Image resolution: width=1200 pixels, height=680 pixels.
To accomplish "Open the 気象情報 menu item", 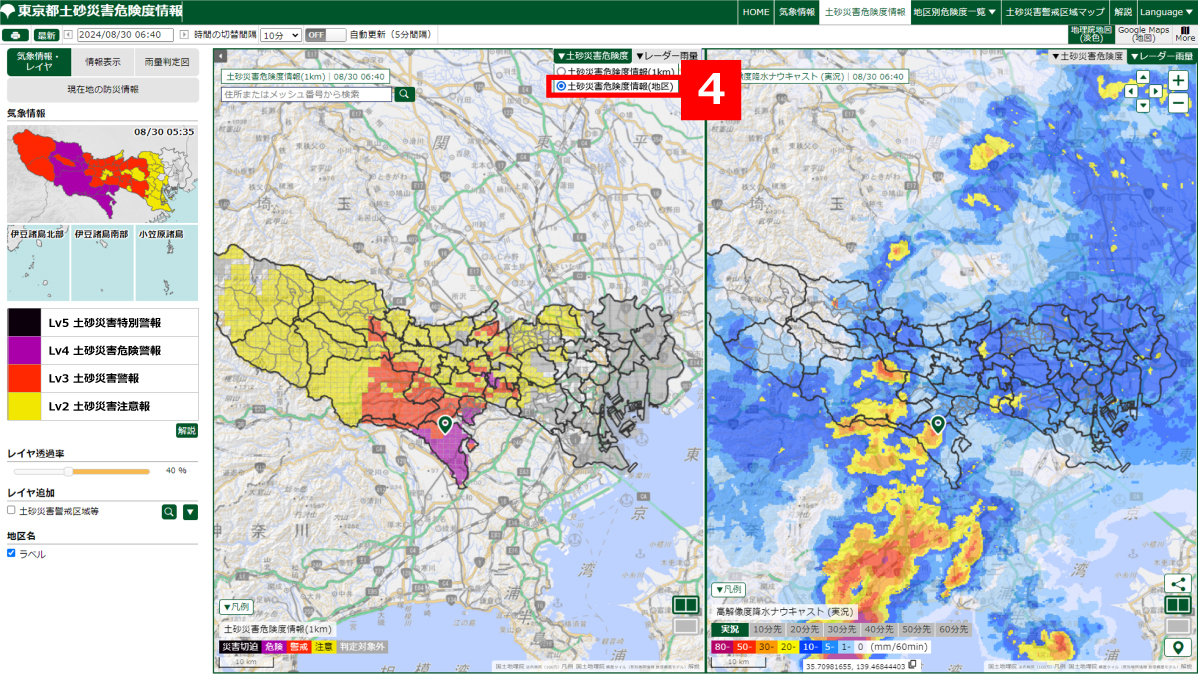I will coord(797,12).
